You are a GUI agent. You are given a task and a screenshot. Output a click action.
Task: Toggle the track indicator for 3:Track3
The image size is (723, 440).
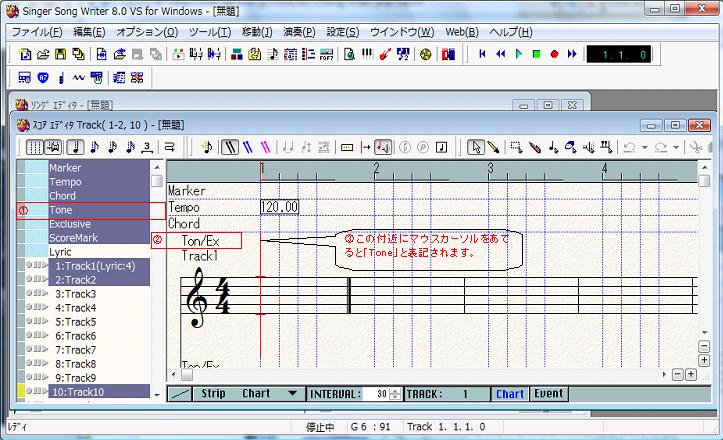[37, 293]
